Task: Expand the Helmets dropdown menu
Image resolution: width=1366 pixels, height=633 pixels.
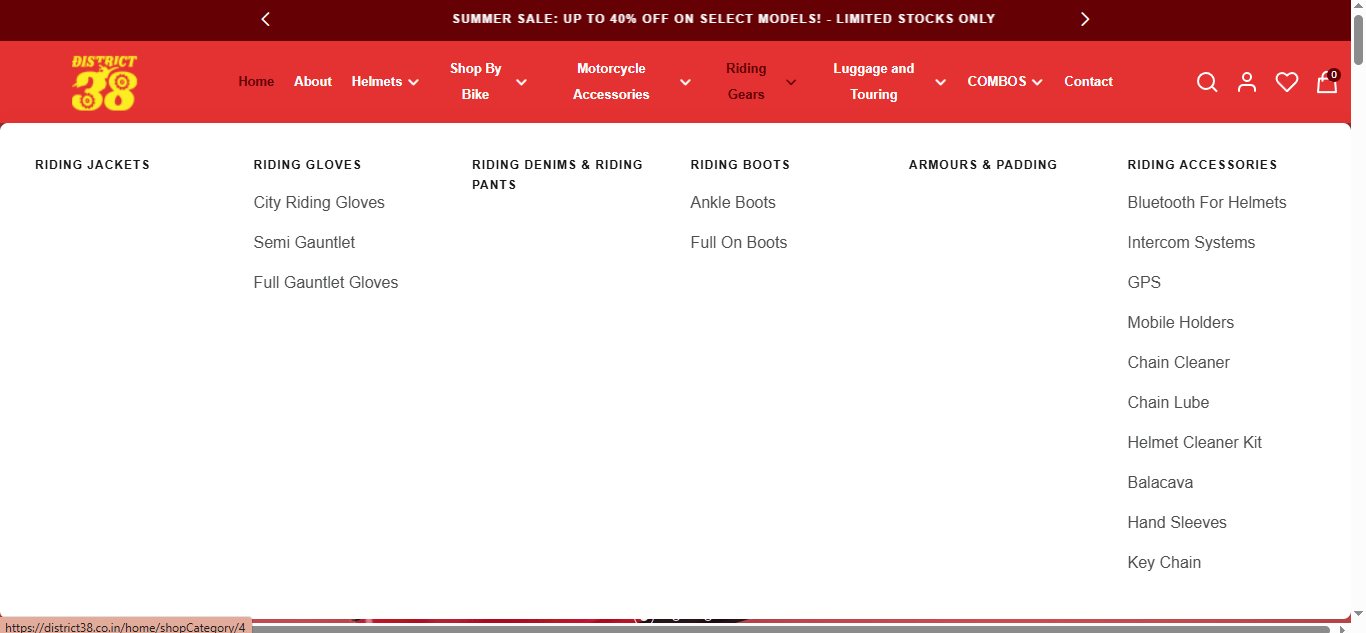Action: 384,82
